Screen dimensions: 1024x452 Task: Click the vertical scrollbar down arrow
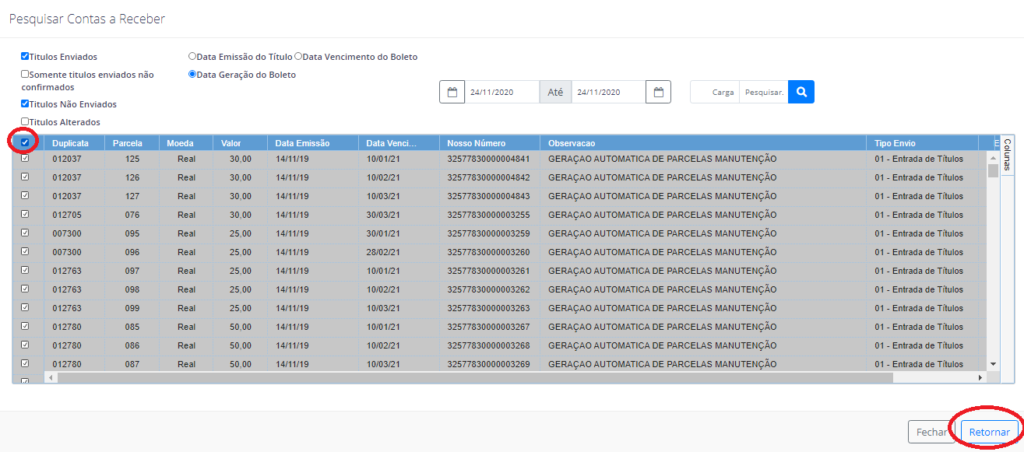(x=993, y=363)
